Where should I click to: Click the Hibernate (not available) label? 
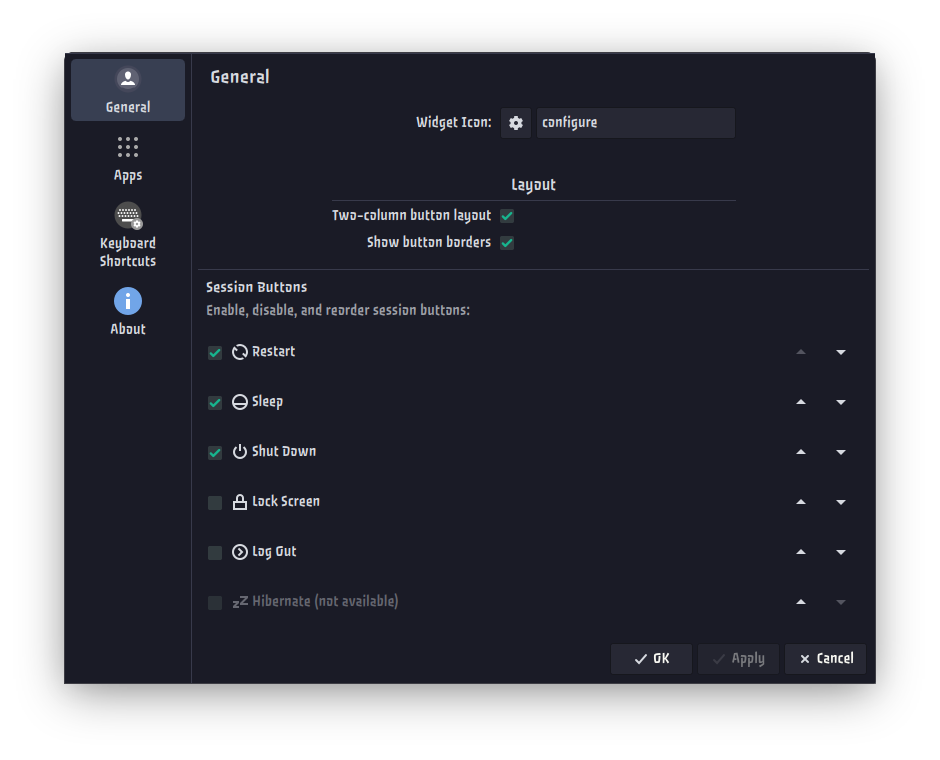coord(325,602)
